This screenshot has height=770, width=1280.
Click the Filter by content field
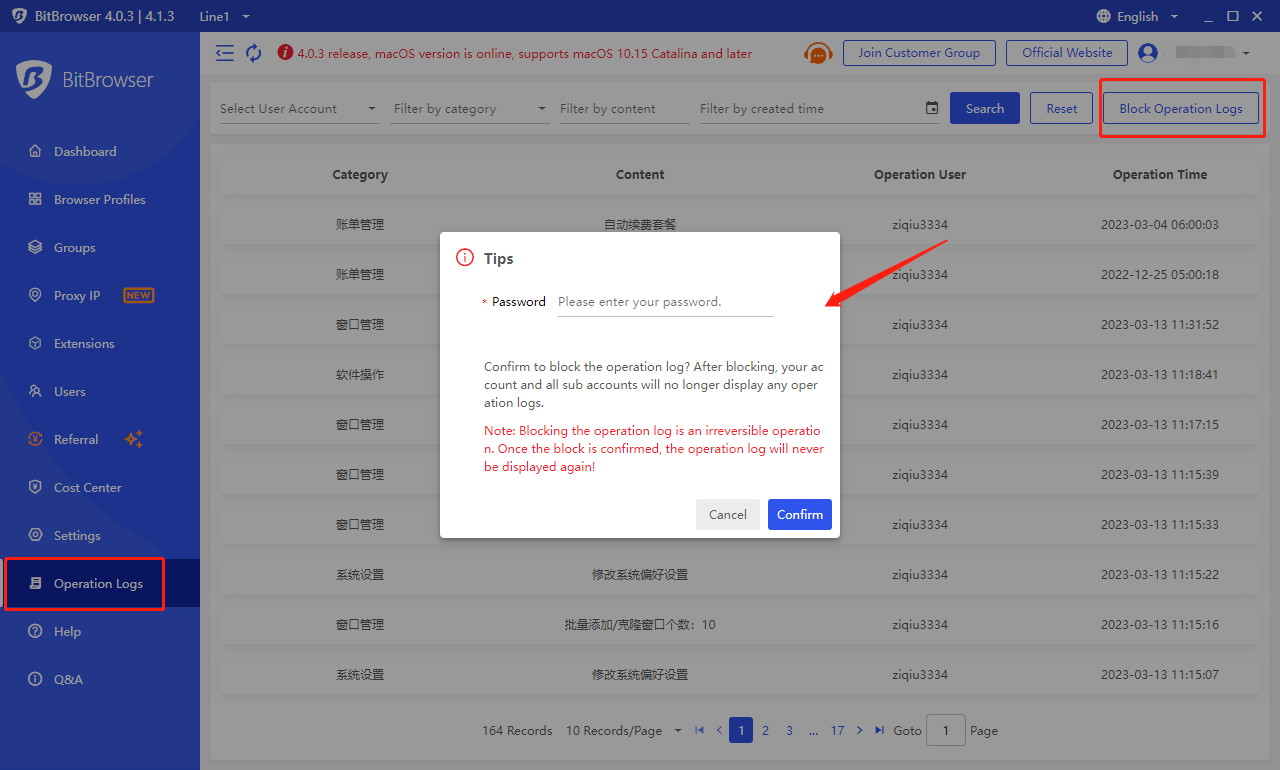pos(625,108)
